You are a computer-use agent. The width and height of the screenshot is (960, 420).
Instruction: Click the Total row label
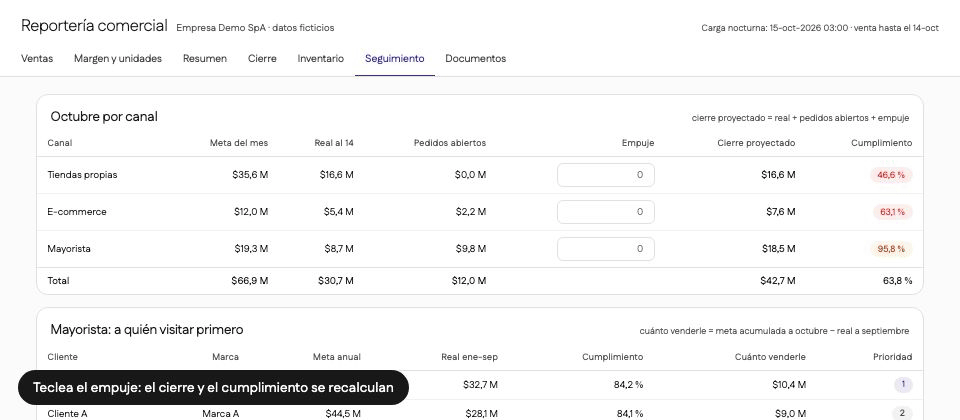coord(58,281)
